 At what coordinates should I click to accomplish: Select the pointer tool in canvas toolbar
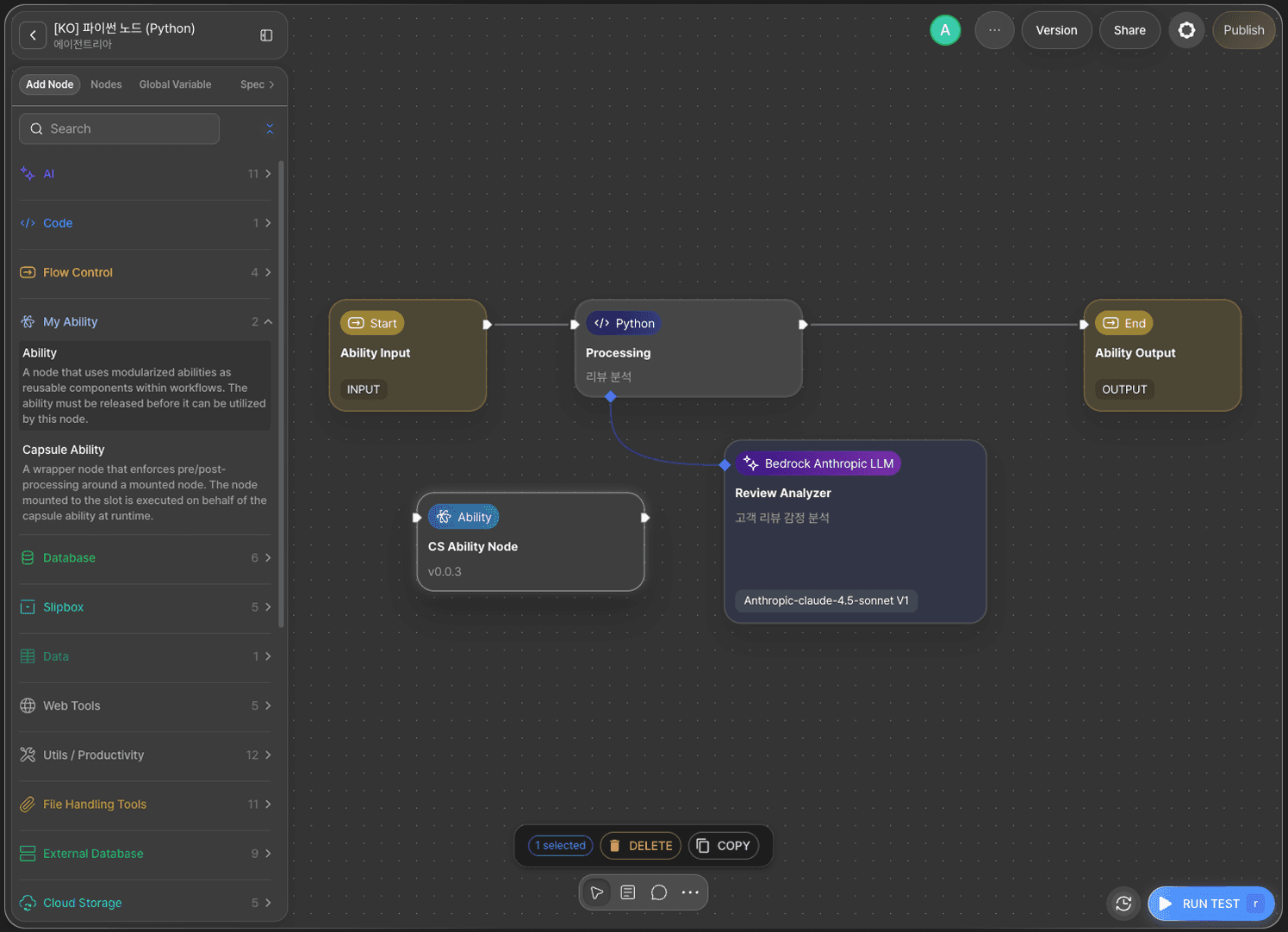597,892
